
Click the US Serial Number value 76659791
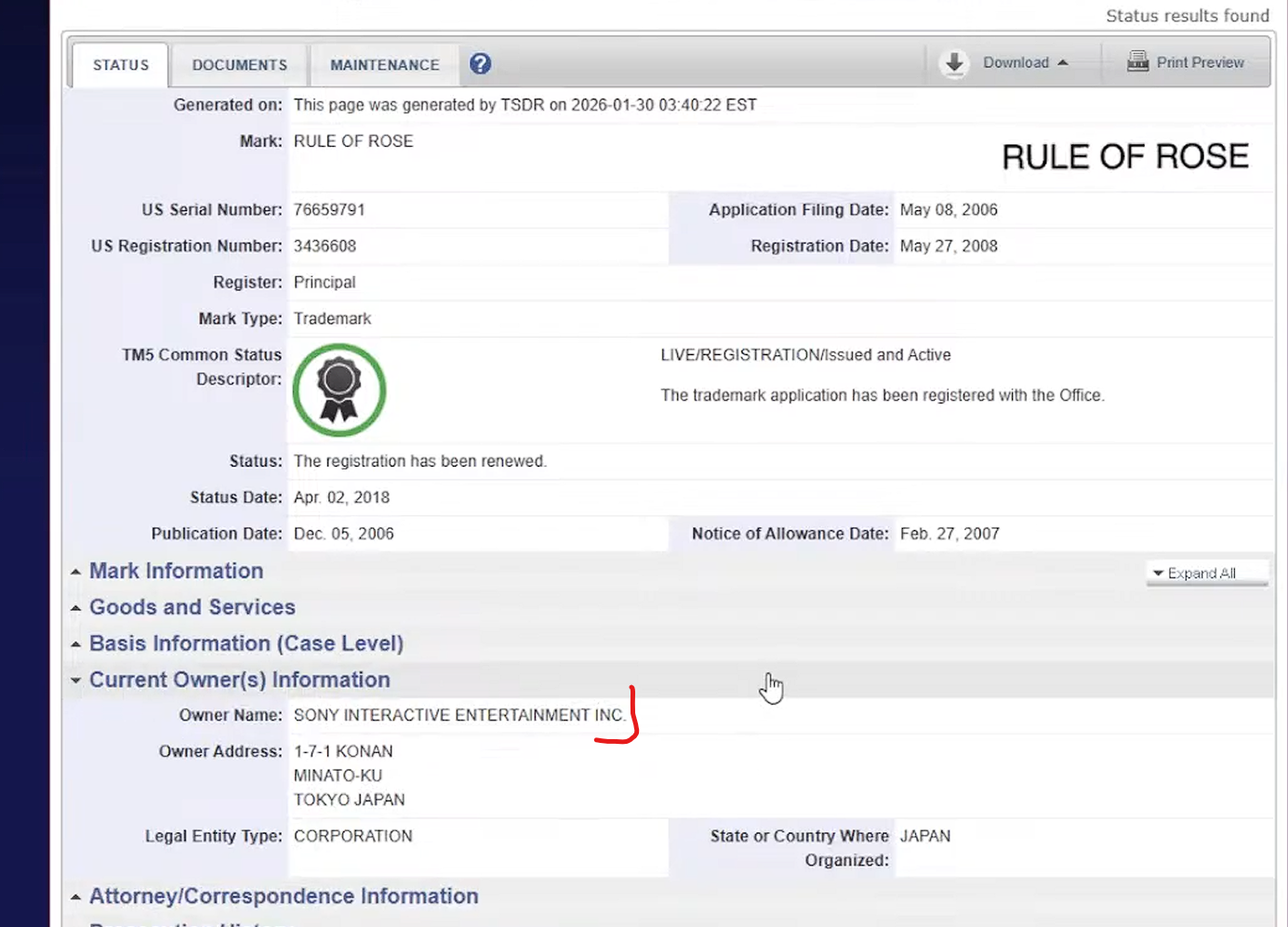tap(329, 210)
